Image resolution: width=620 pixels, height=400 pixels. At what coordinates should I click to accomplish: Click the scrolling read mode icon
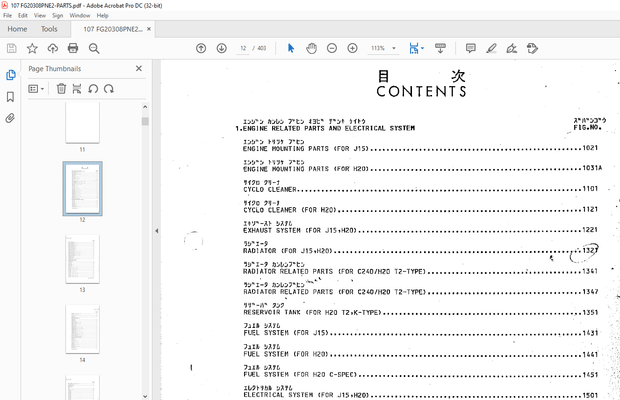click(440, 48)
